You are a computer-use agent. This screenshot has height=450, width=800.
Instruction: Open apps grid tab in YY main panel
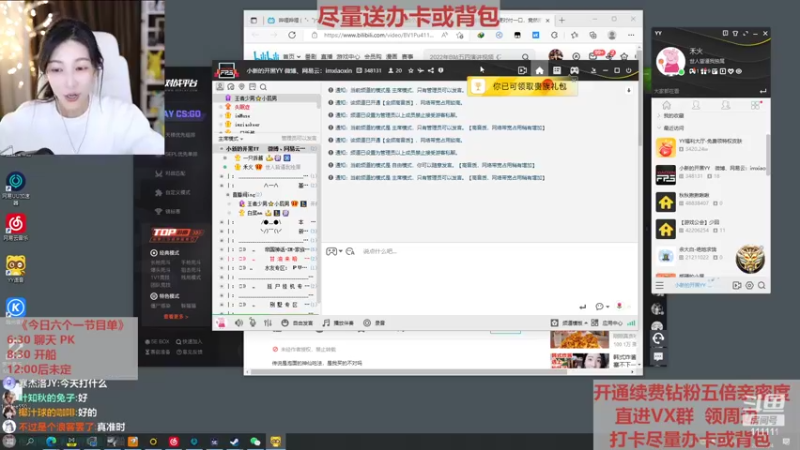[756, 105]
